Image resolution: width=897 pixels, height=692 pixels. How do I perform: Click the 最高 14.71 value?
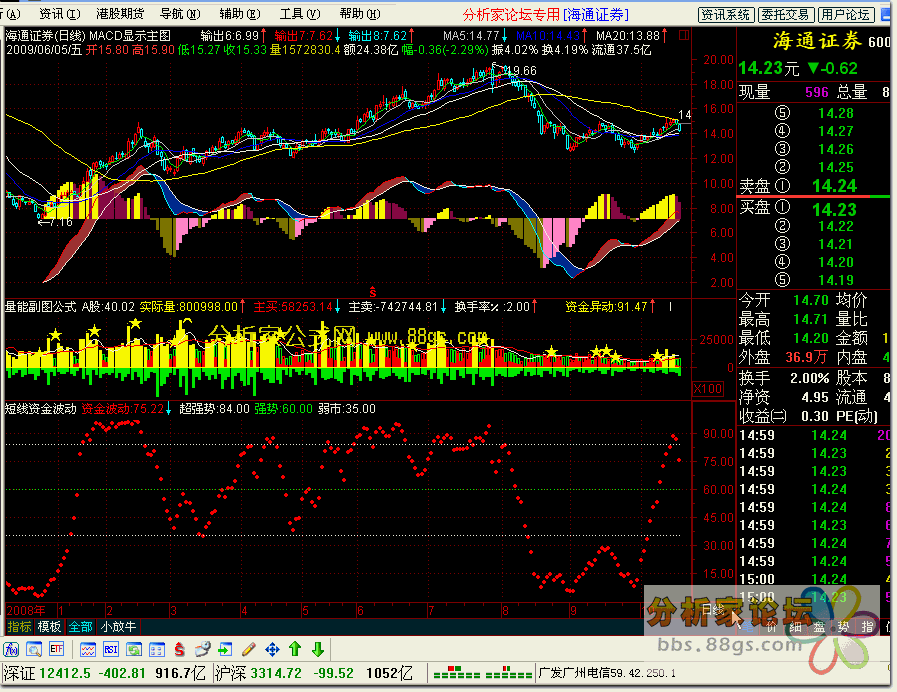point(811,319)
